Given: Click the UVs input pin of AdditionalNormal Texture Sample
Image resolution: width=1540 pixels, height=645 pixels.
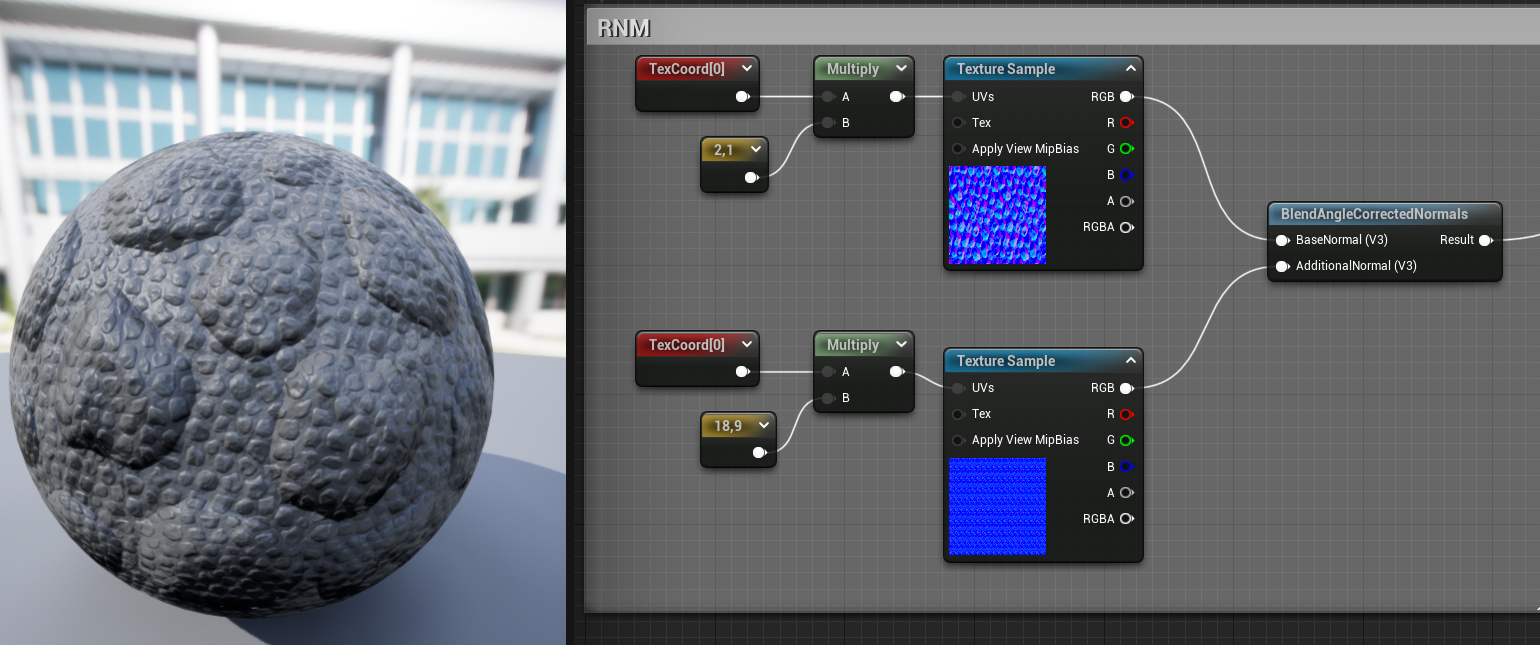Looking at the screenshot, I should [958, 388].
